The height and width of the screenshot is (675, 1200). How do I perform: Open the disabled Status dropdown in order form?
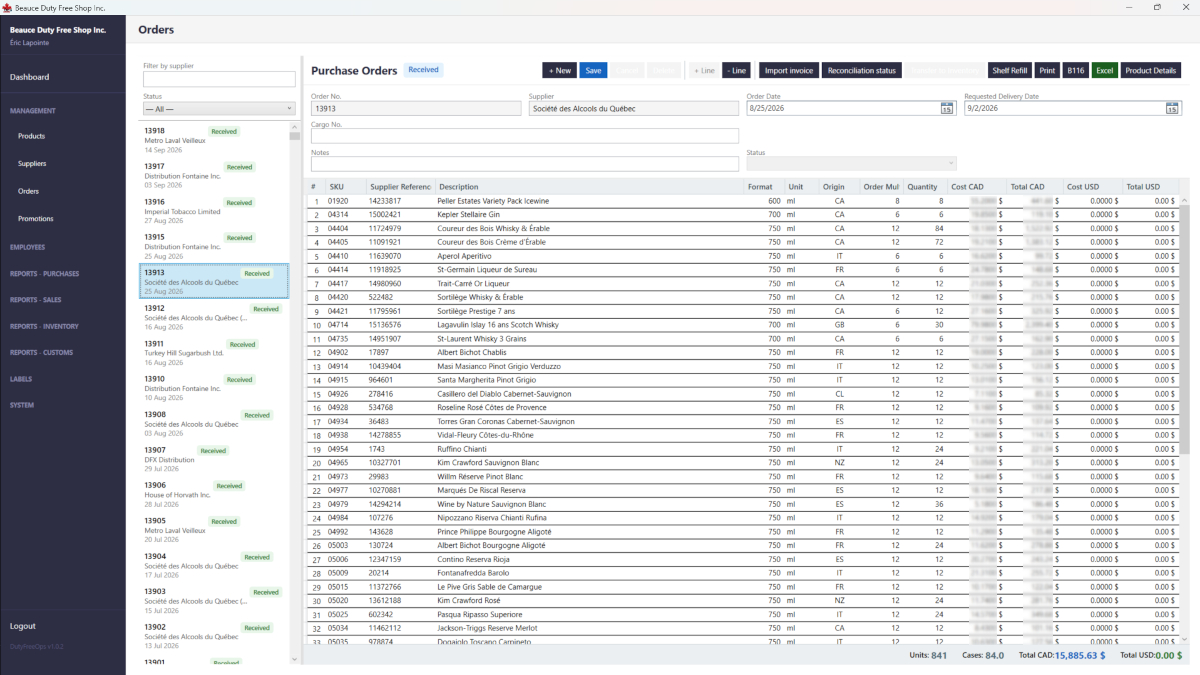[x=851, y=164]
